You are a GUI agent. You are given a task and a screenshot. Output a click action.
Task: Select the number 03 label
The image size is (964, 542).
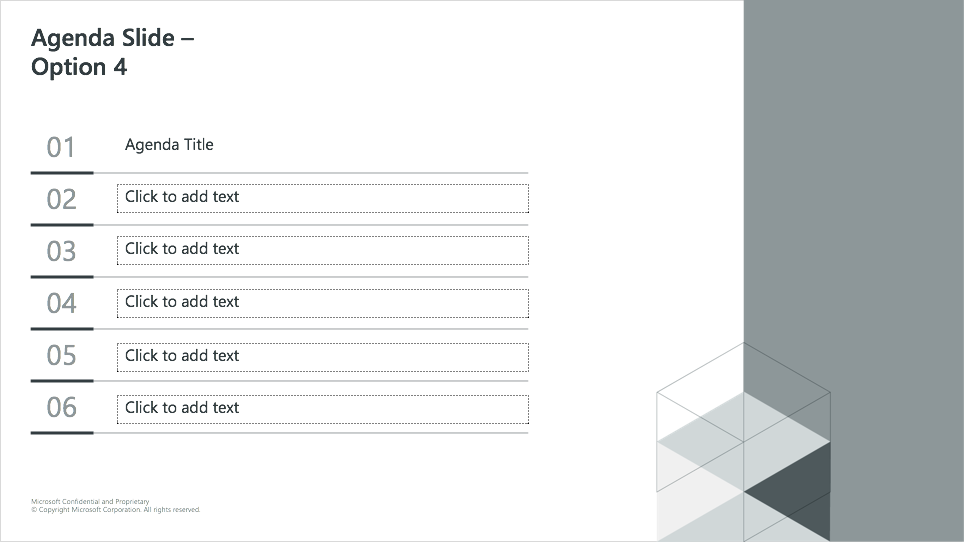click(61, 251)
